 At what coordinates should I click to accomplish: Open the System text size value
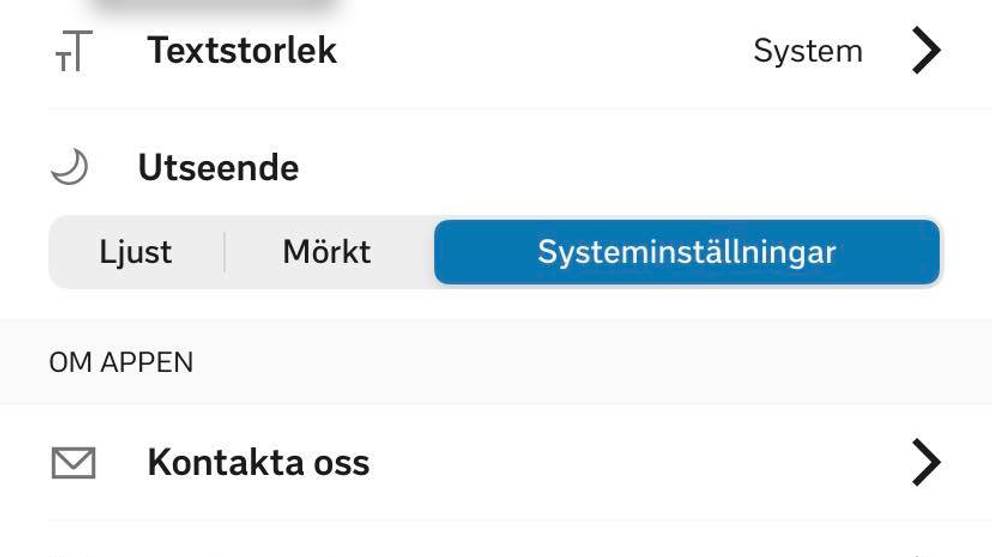[x=807, y=51]
